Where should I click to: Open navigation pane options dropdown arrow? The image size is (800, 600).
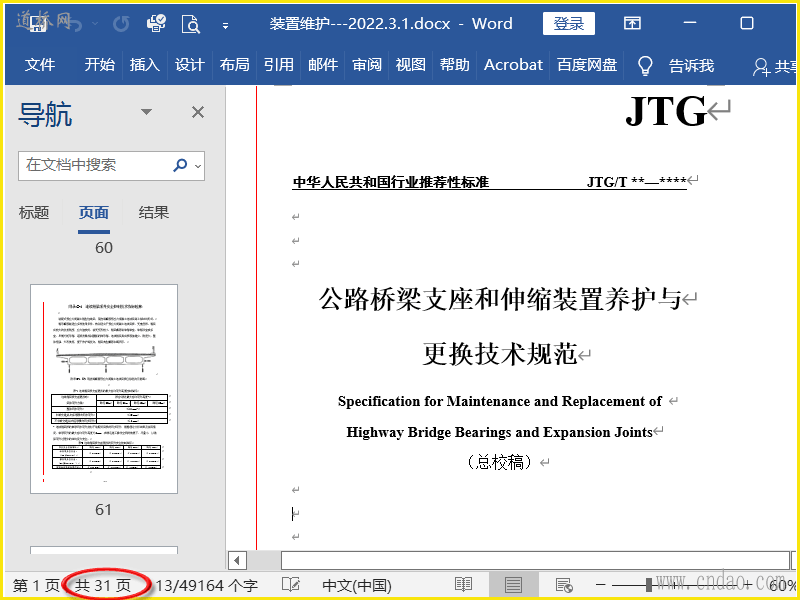pos(146,112)
